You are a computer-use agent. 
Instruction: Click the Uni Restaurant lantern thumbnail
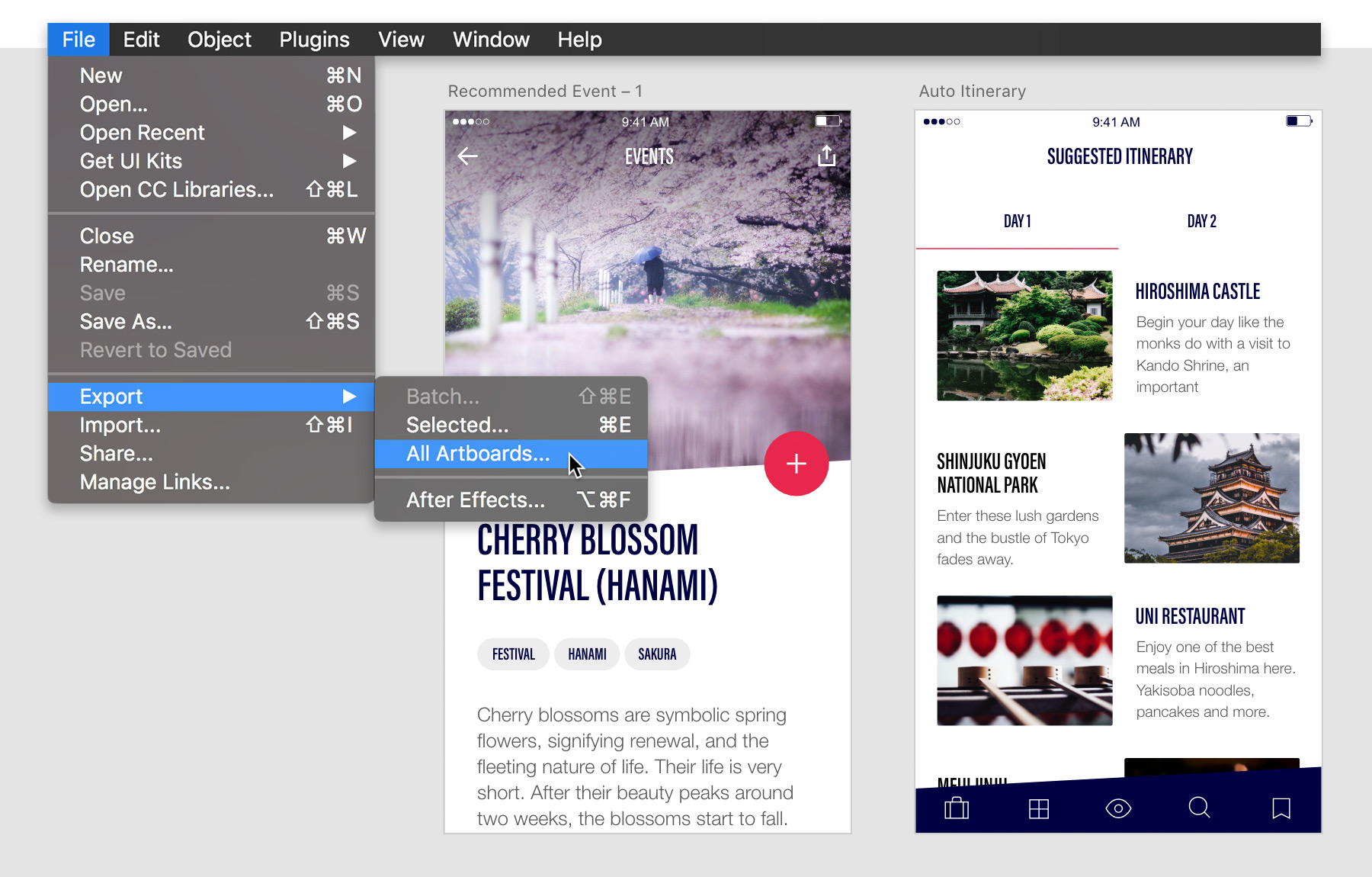tap(1024, 660)
